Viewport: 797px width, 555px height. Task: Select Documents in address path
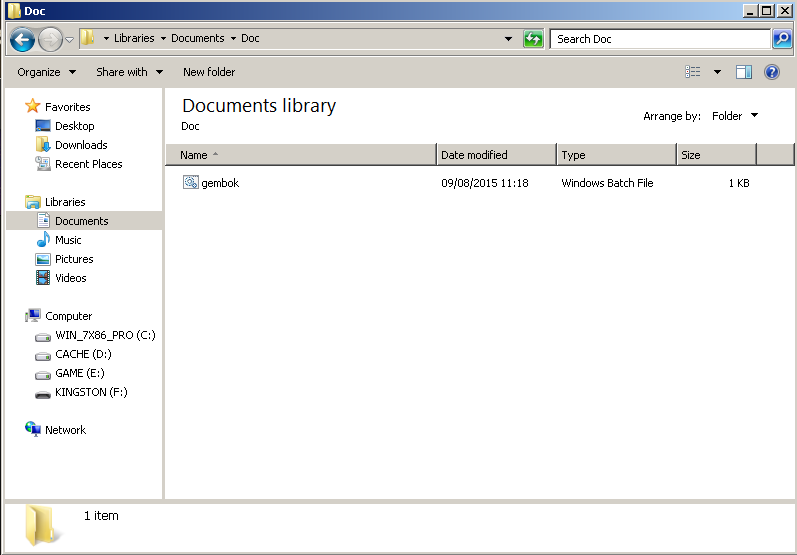198,38
